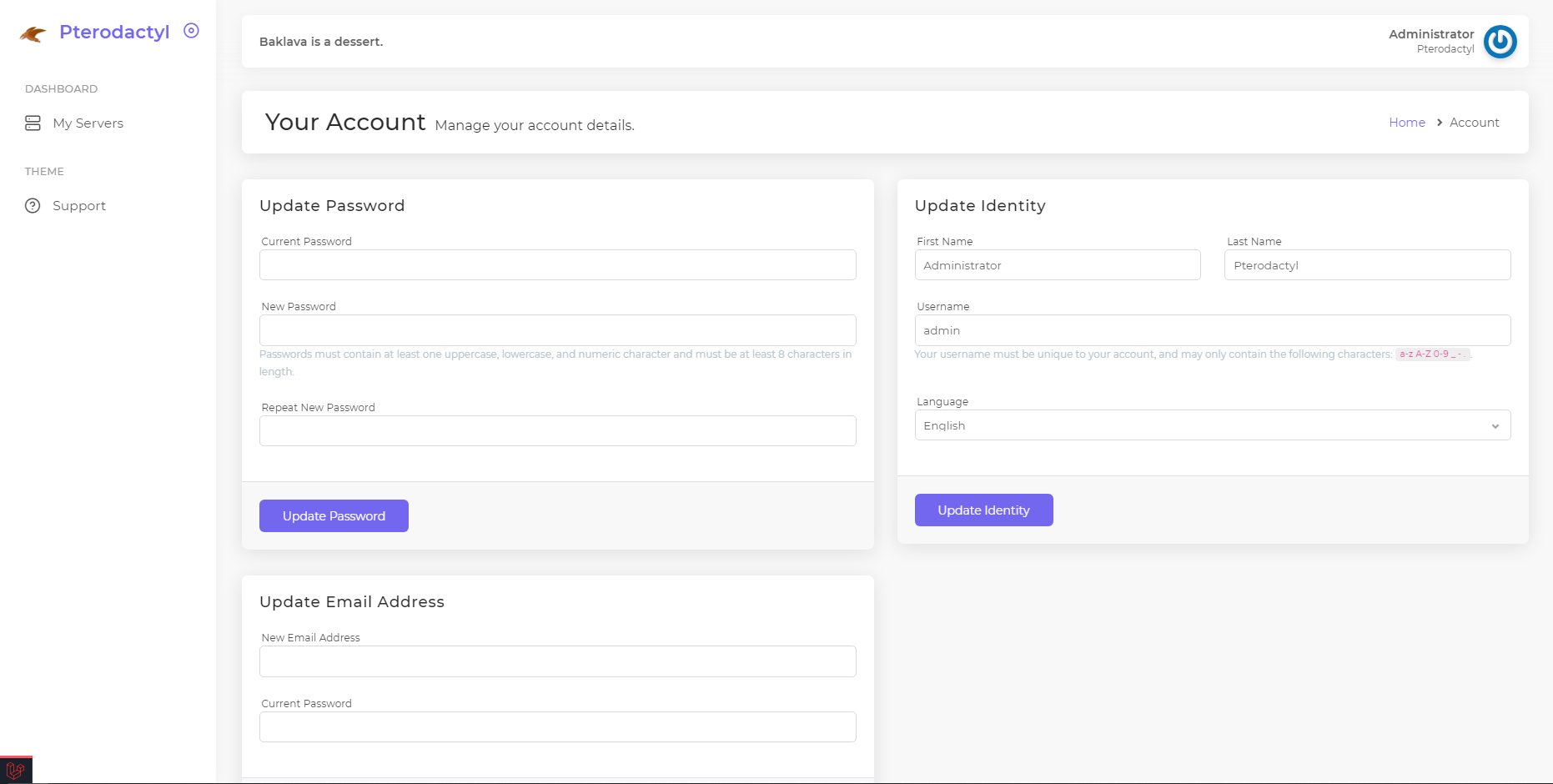Open My Servers in sidebar
The height and width of the screenshot is (784, 1553).
(x=88, y=123)
